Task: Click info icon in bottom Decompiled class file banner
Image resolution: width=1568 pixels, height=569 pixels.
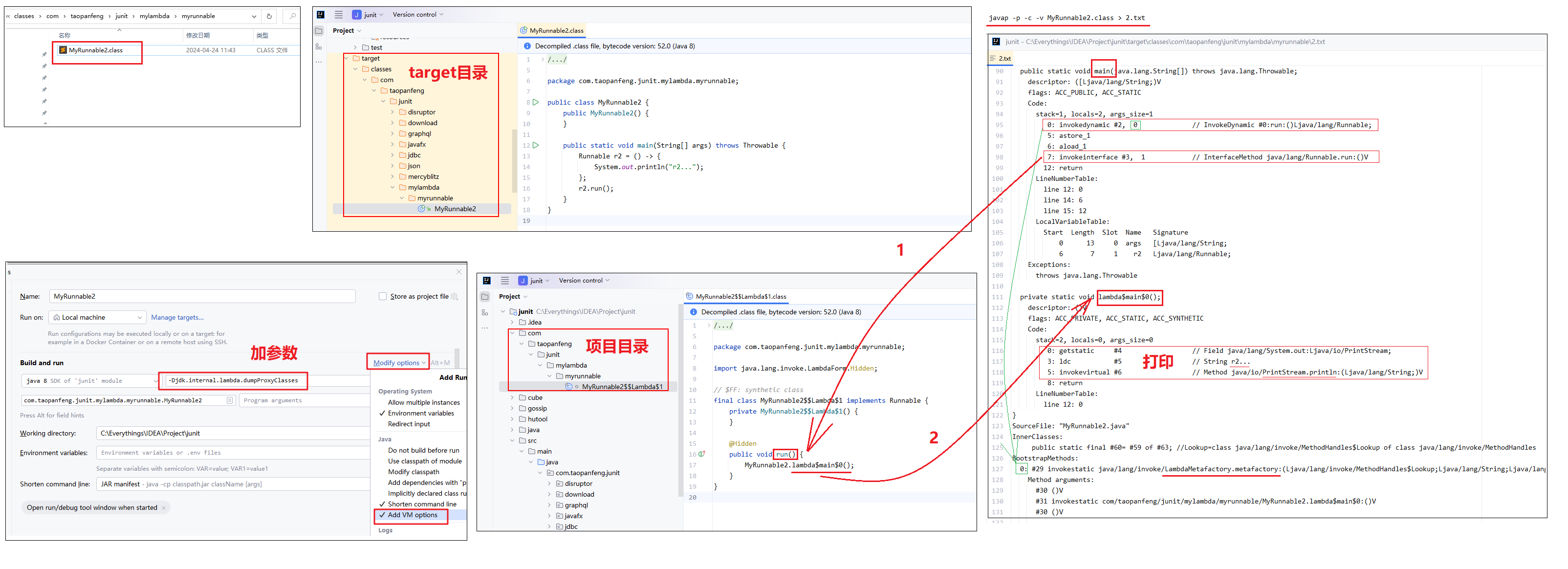Action: [x=693, y=312]
